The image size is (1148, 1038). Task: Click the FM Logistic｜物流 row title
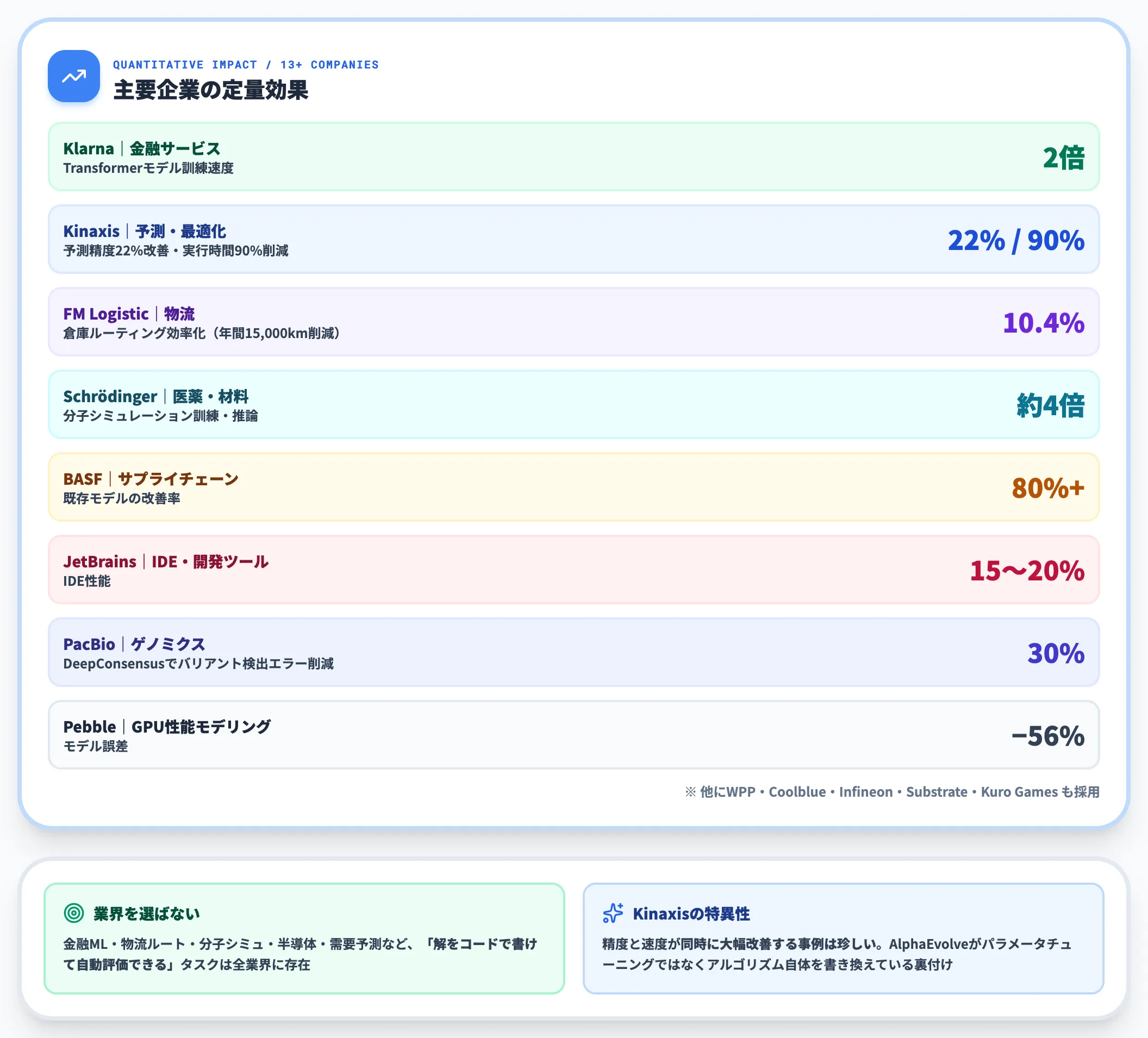pyautogui.click(x=129, y=314)
